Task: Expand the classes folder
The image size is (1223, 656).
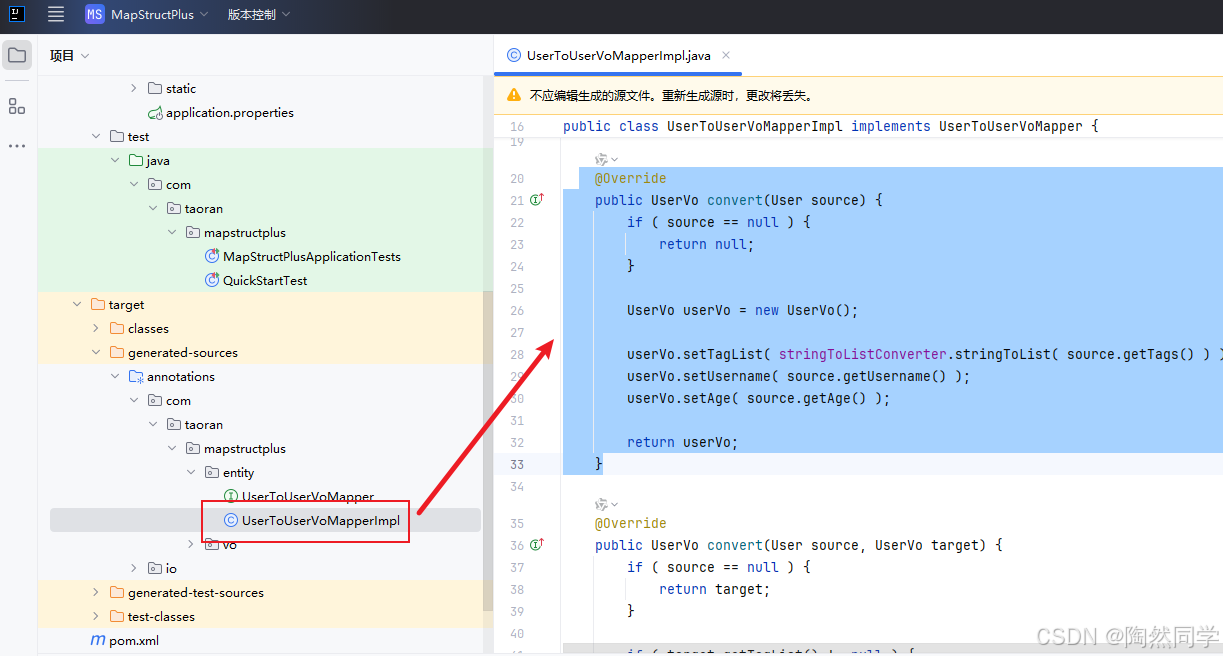Action: tap(96, 329)
